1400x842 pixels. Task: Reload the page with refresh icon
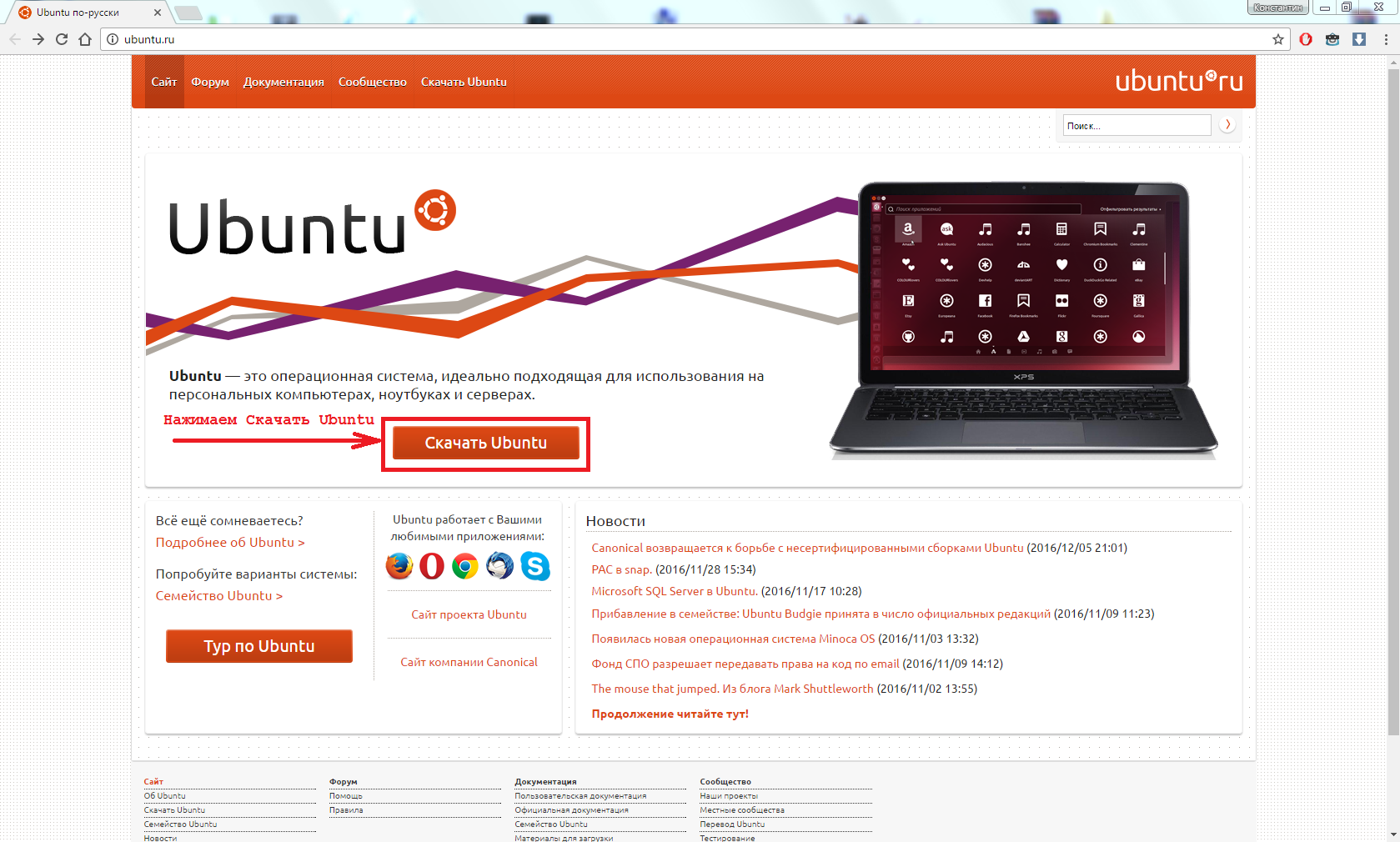coord(62,39)
